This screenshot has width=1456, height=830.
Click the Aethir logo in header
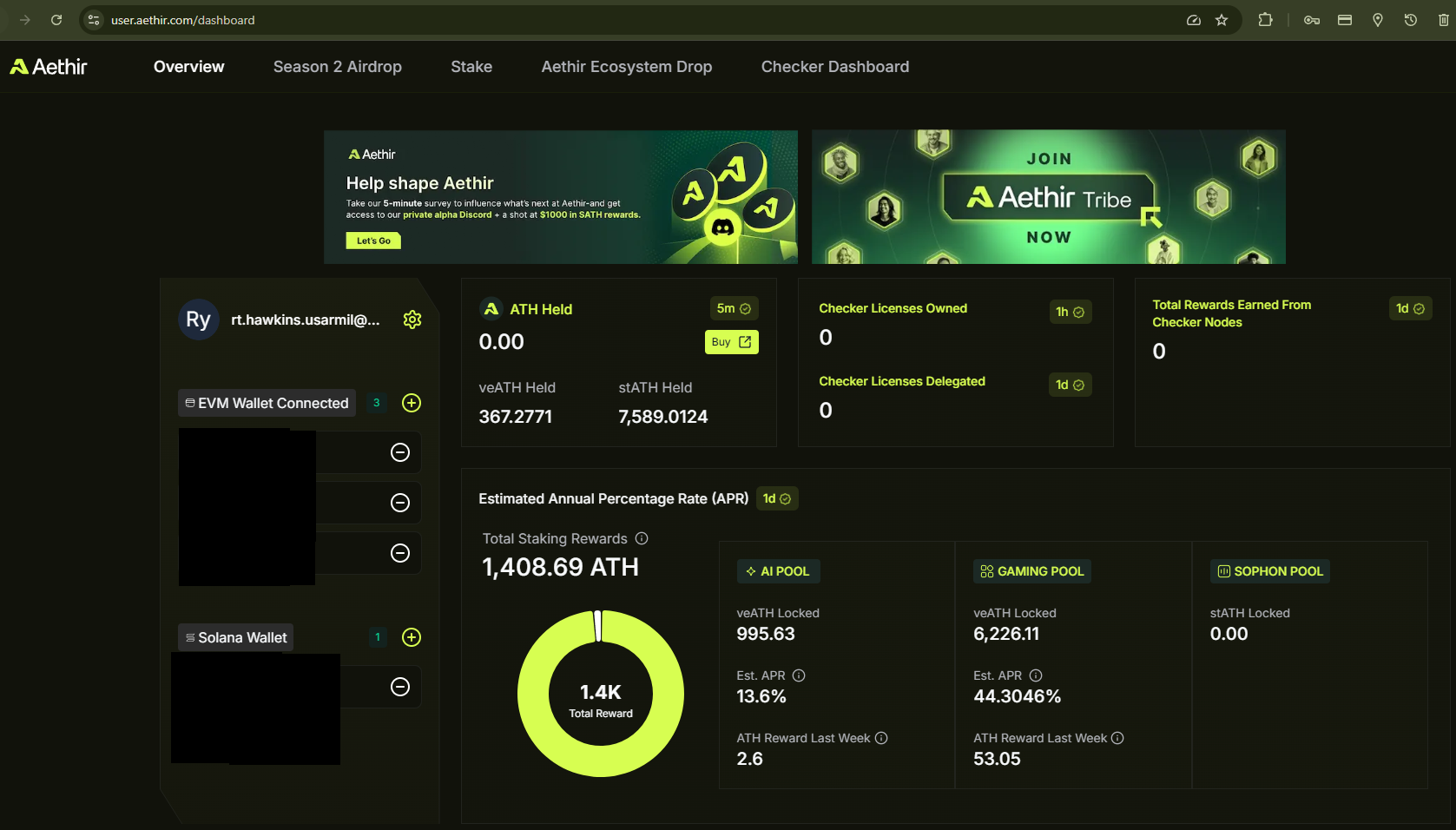tap(49, 67)
